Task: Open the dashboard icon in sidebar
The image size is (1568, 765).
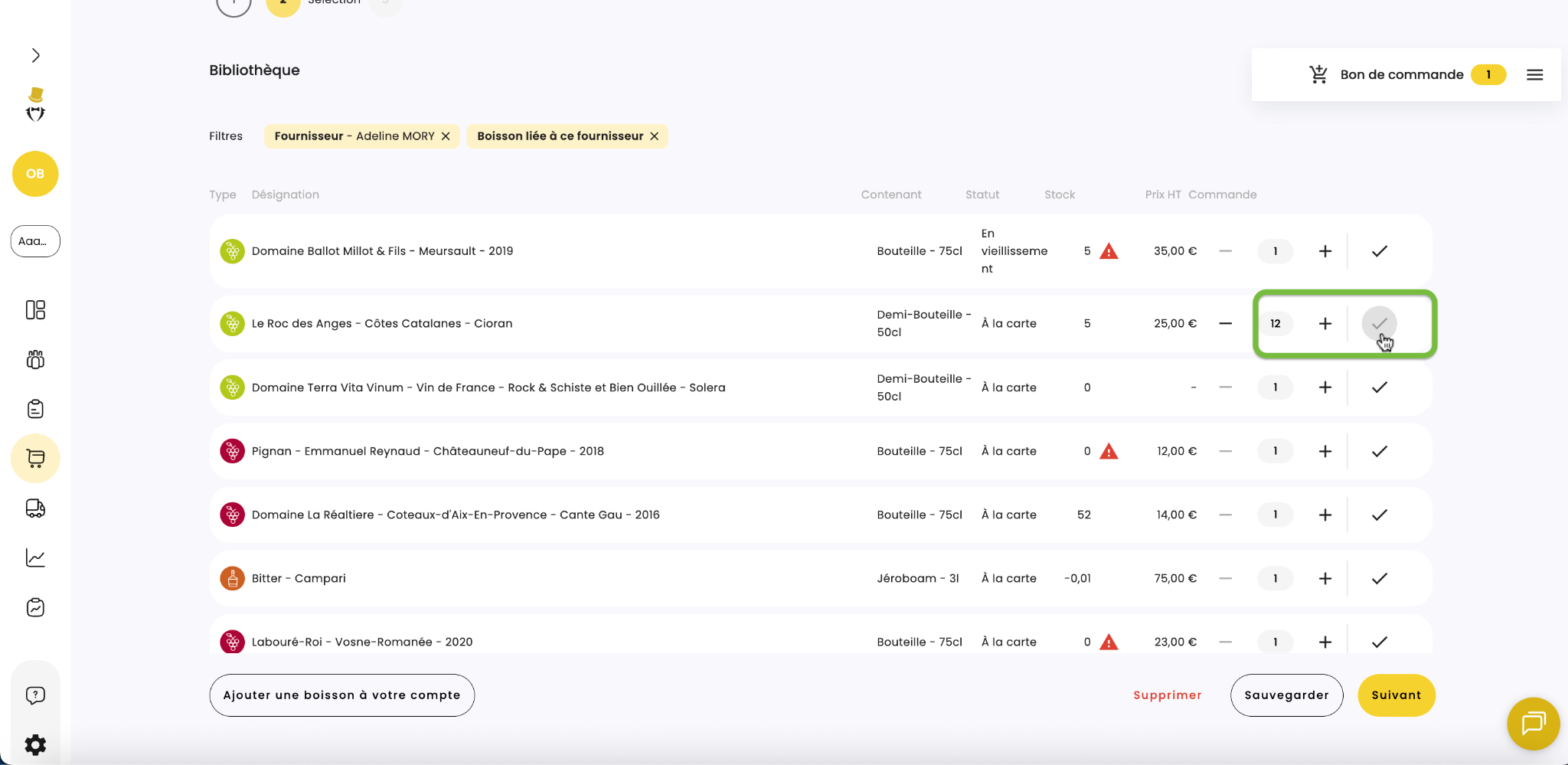Action: [x=35, y=310]
